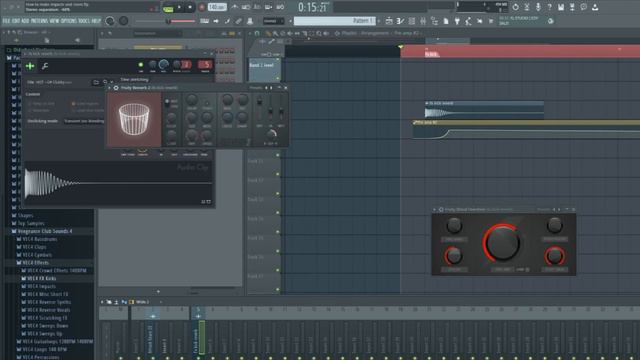Click the help question mark icon

click(549, 7)
